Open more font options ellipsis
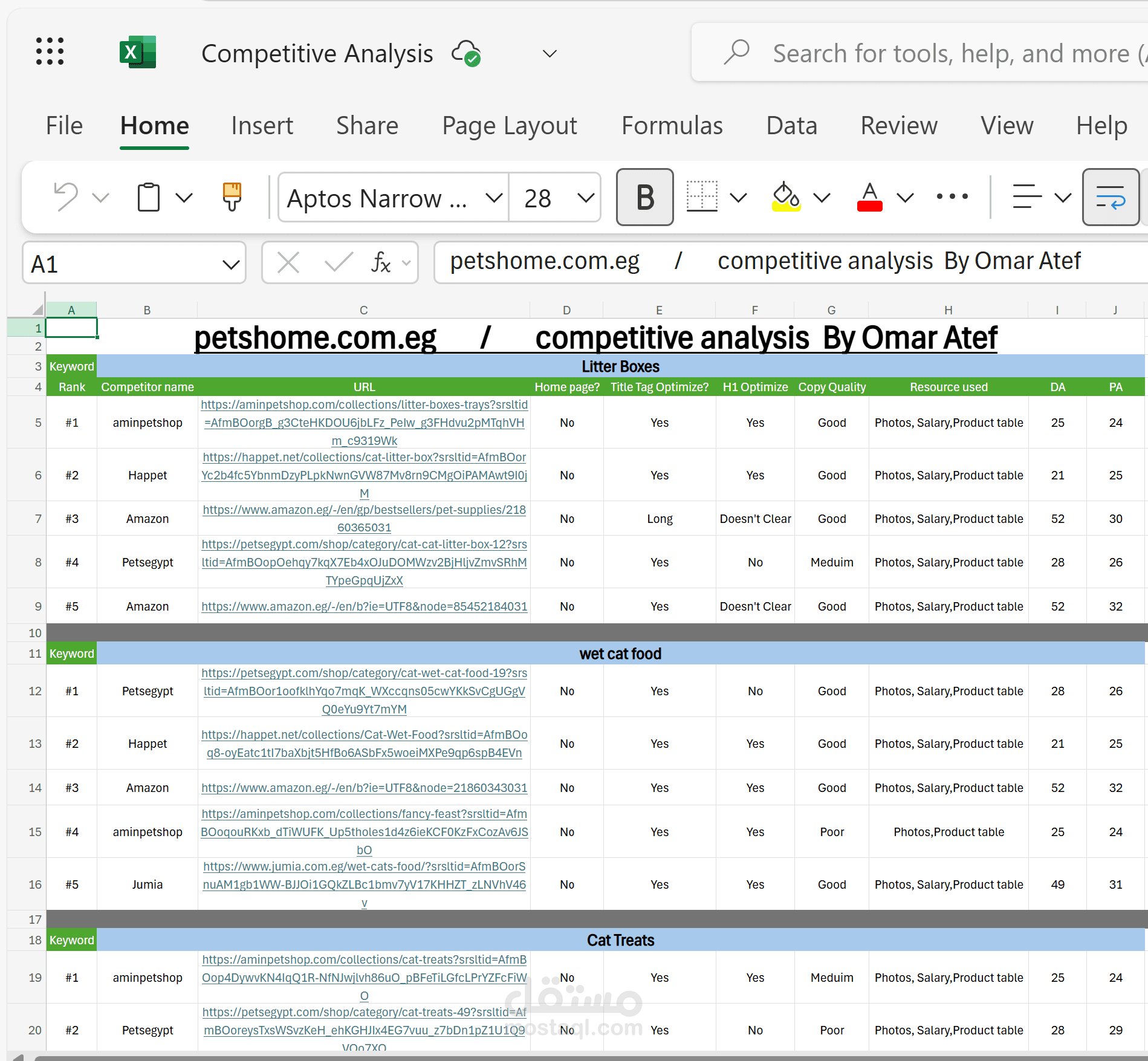Image resolution: width=1148 pixels, height=1061 pixels. (x=952, y=196)
